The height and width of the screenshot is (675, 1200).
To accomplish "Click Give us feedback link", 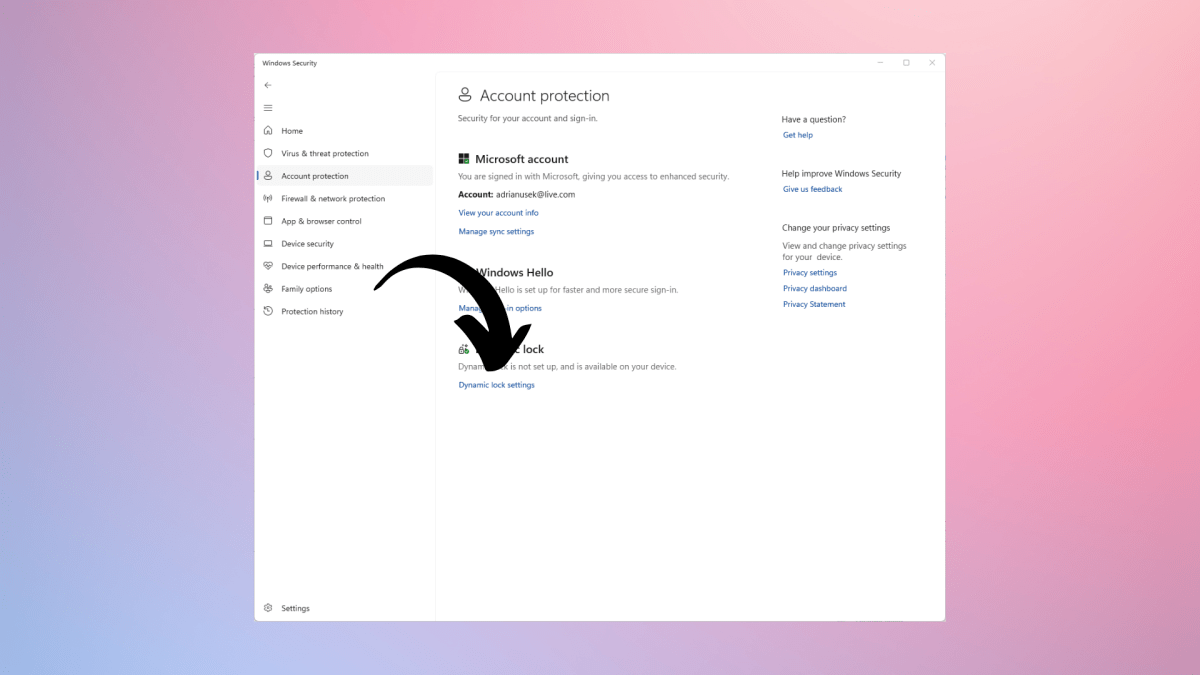I will pyautogui.click(x=813, y=189).
